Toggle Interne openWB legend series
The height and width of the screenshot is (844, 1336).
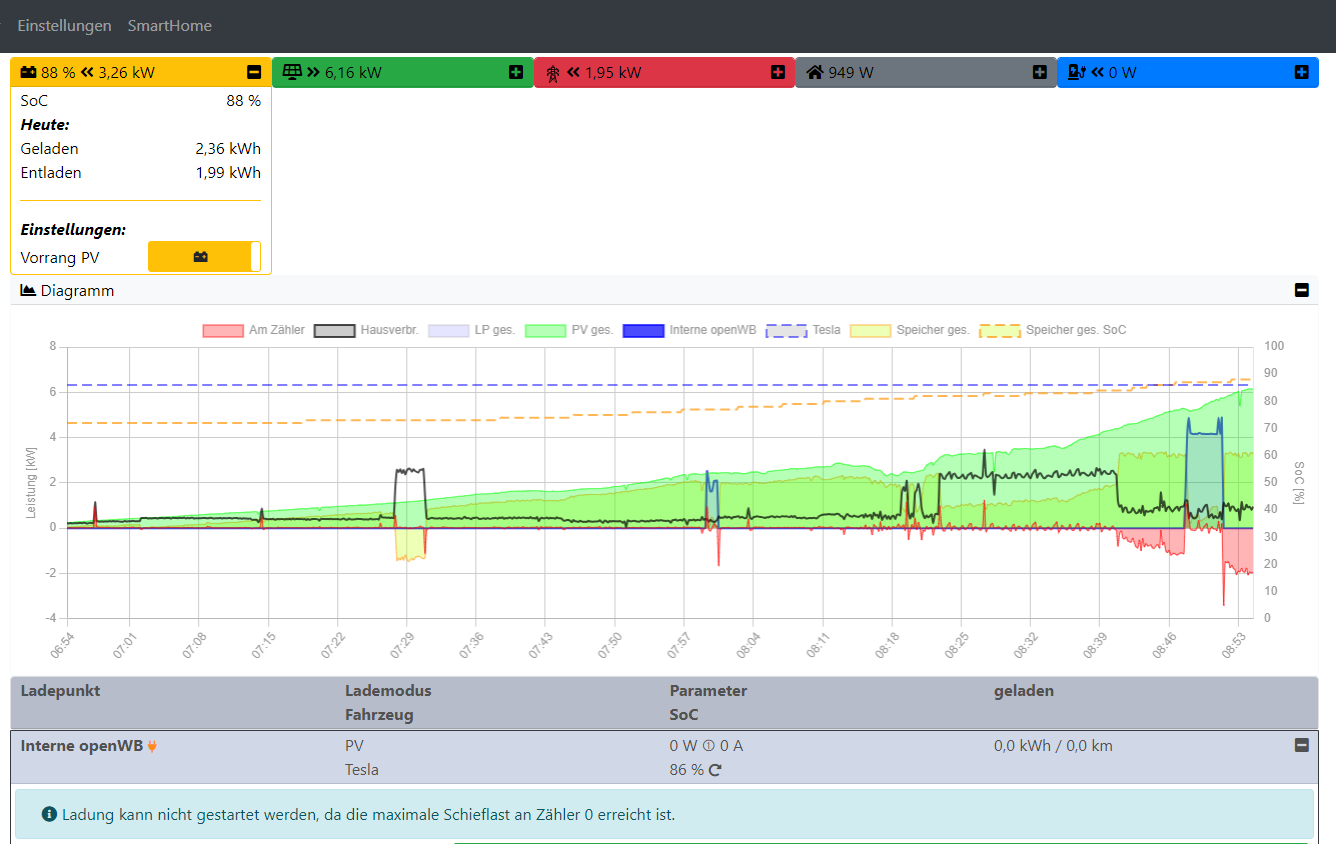pos(689,330)
